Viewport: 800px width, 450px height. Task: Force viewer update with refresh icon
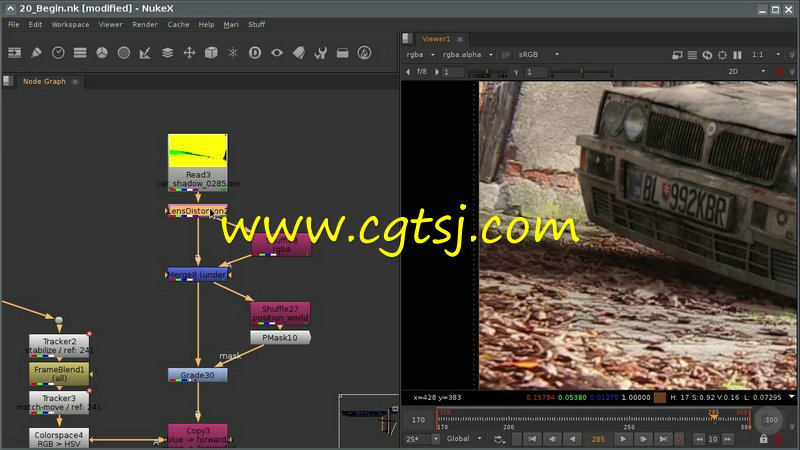click(x=707, y=55)
